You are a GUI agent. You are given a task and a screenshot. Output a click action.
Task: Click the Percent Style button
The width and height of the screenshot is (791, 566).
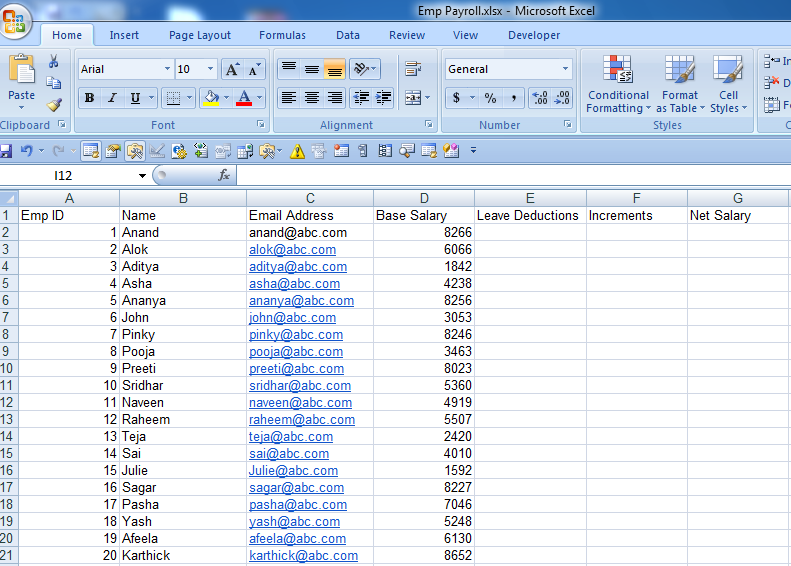click(x=490, y=98)
